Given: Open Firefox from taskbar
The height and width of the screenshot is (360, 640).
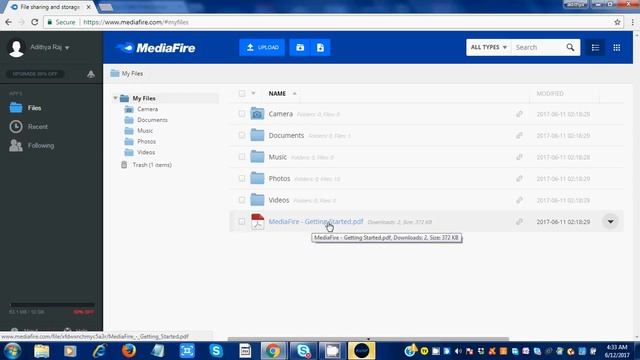Looking at the screenshot, I should click(x=129, y=351).
